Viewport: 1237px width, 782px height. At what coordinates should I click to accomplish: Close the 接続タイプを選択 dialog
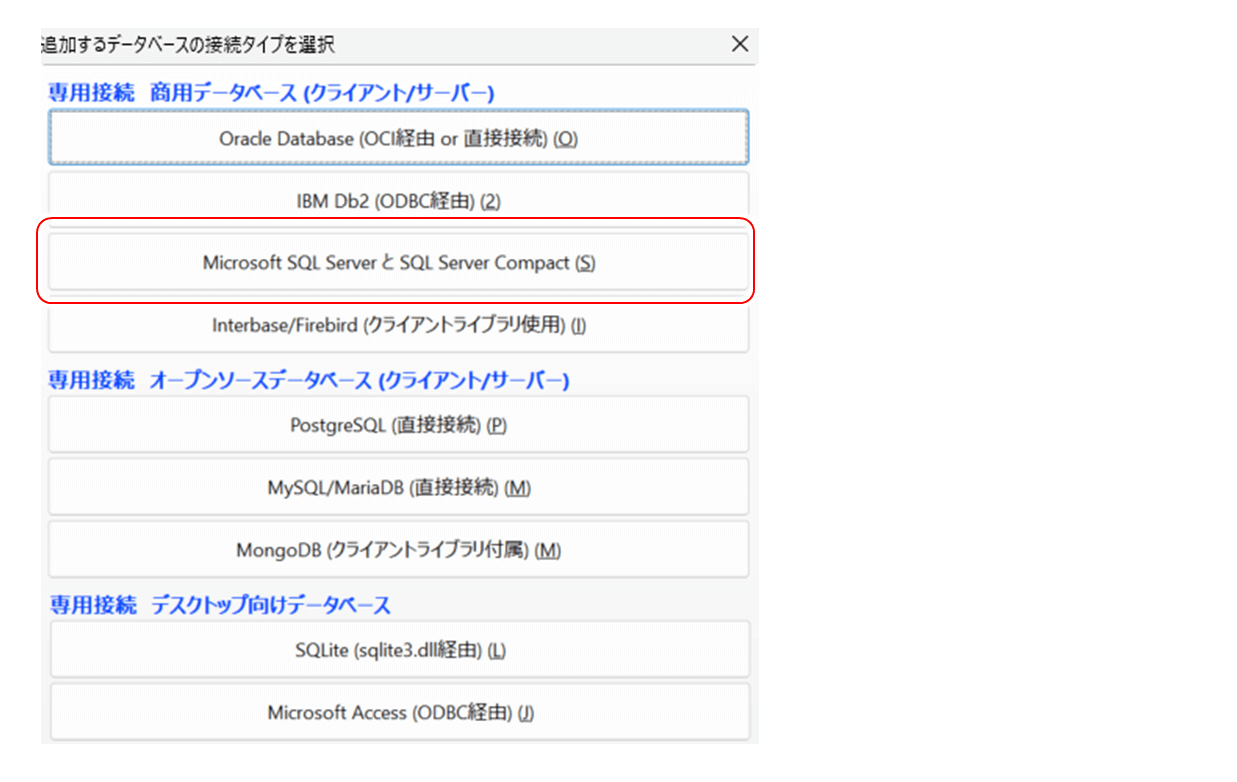(x=740, y=44)
